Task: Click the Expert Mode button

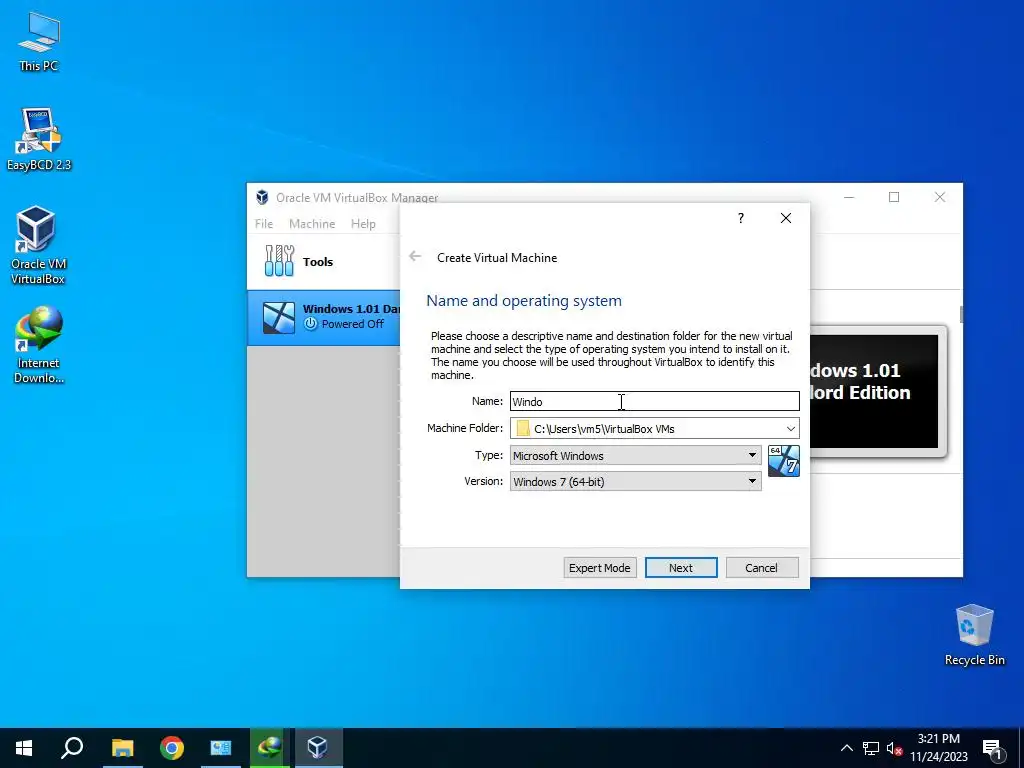Action: pos(600,568)
